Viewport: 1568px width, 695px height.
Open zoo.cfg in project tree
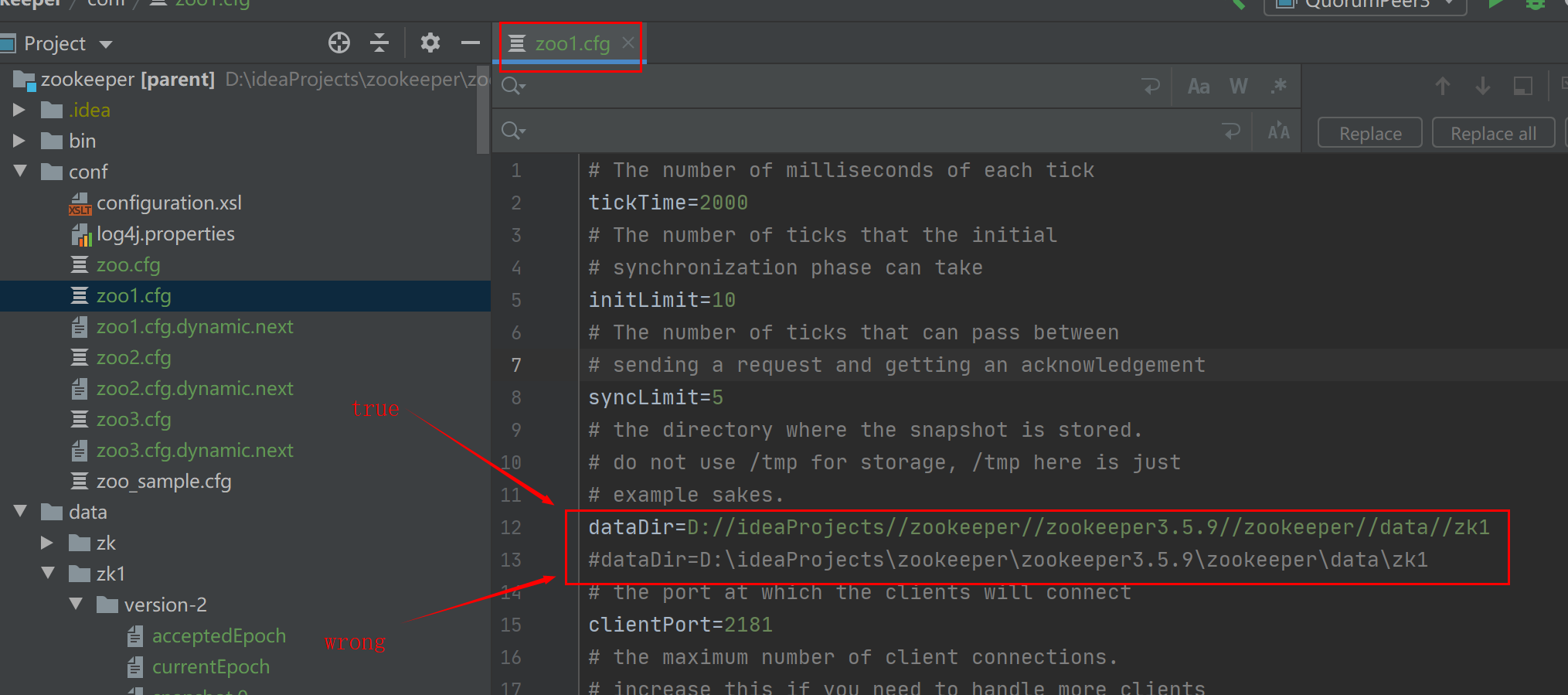coord(128,264)
